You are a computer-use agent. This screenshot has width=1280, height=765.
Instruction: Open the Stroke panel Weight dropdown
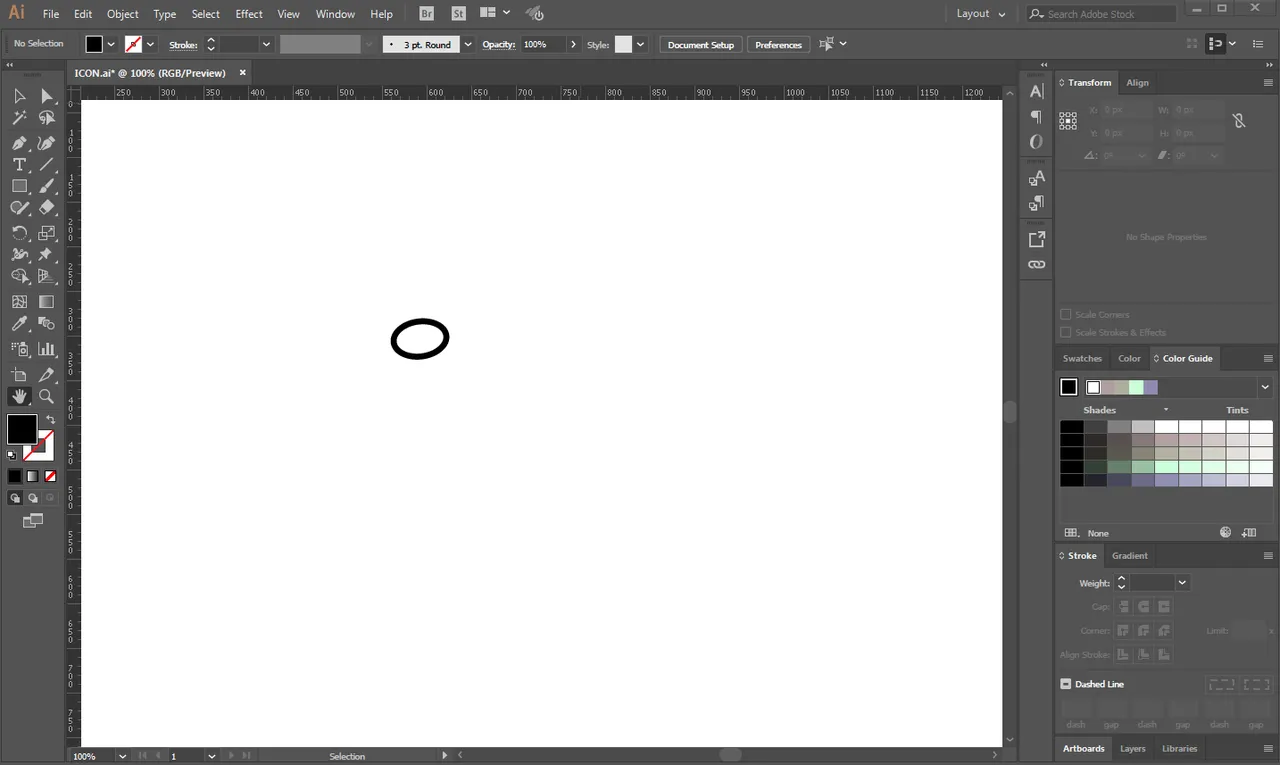1182,583
